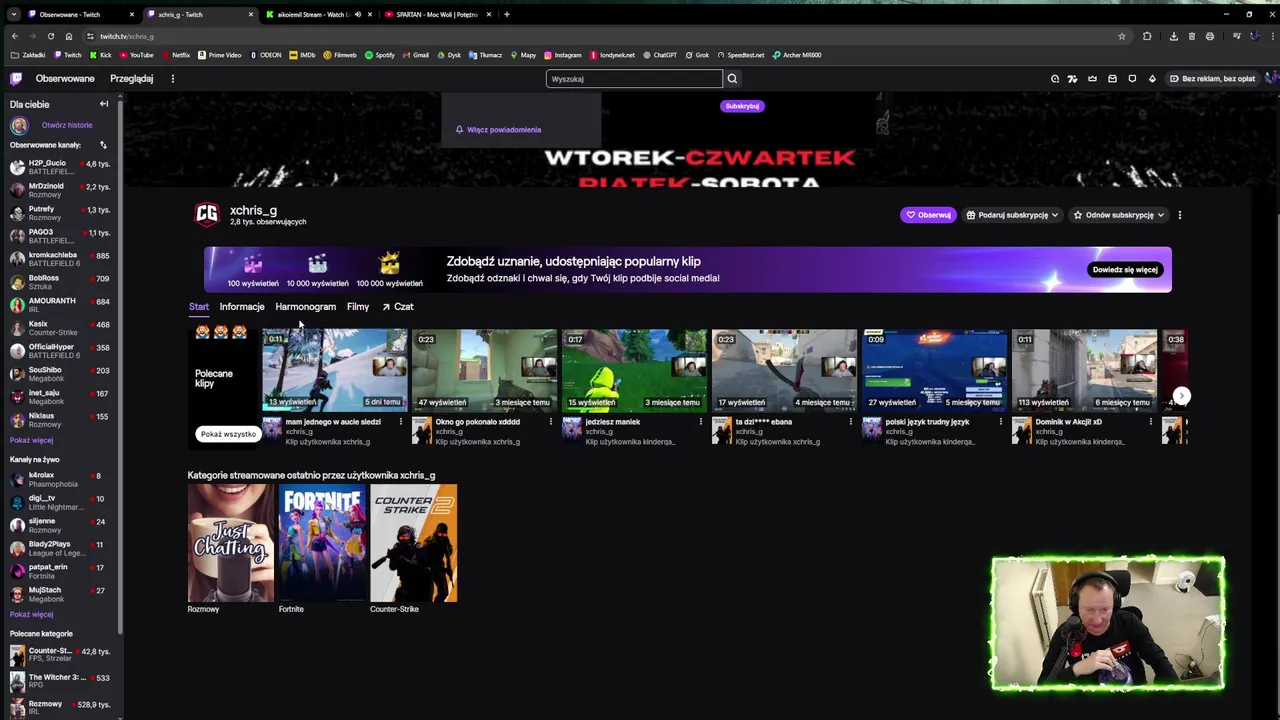The image size is (1280, 720).
Task: Open the Bits diamond icon
Action: [x=1152, y=78]
